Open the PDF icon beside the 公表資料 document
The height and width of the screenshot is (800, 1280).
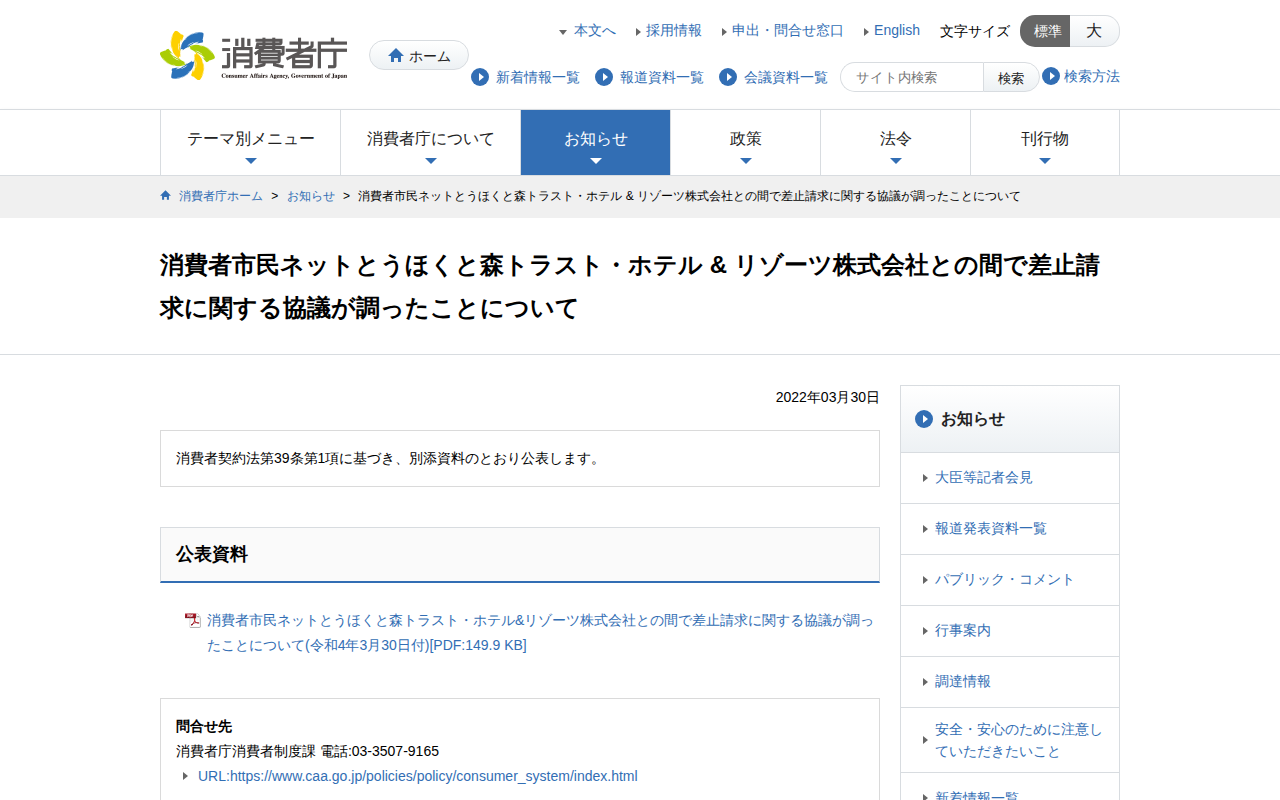[x=190, y=621]
